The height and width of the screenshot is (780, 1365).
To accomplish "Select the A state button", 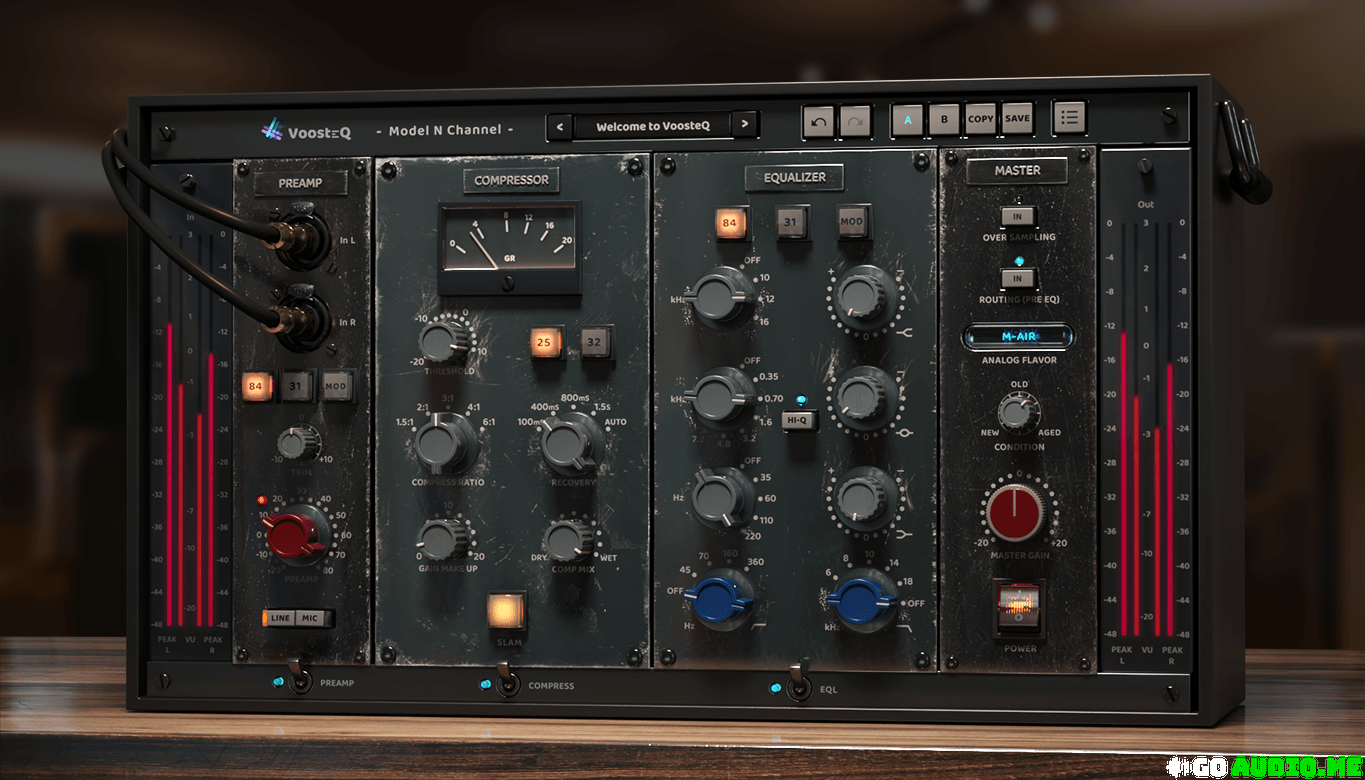I will (908, 119).
